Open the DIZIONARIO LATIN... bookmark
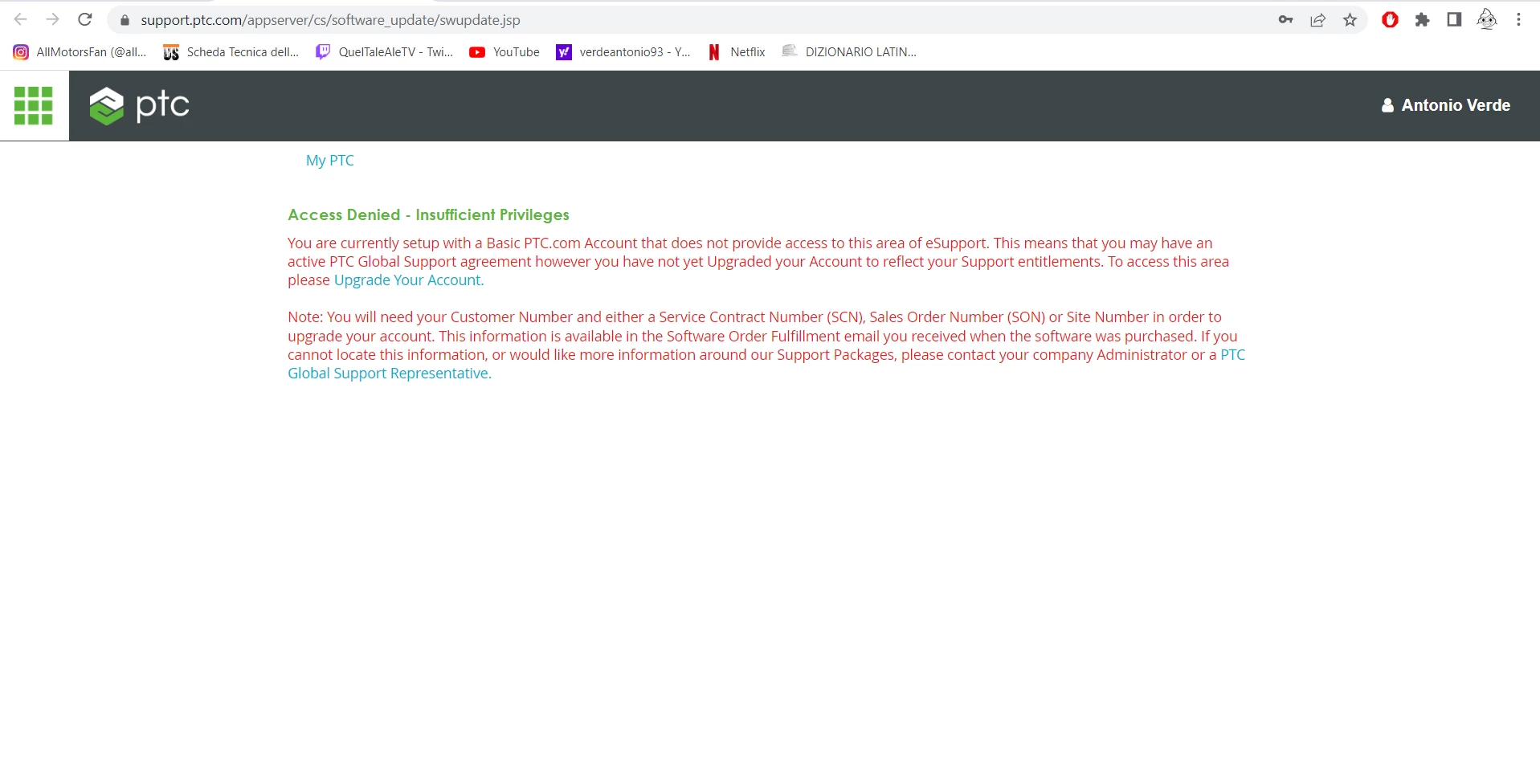Image resolution: width=1540 pixels, height=784 pixels. click(x=849, y=52)
